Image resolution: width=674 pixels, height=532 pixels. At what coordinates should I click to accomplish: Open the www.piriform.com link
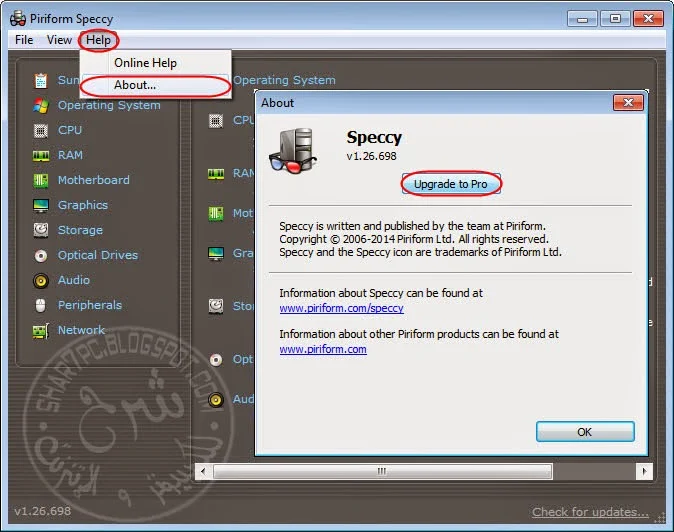323,349
